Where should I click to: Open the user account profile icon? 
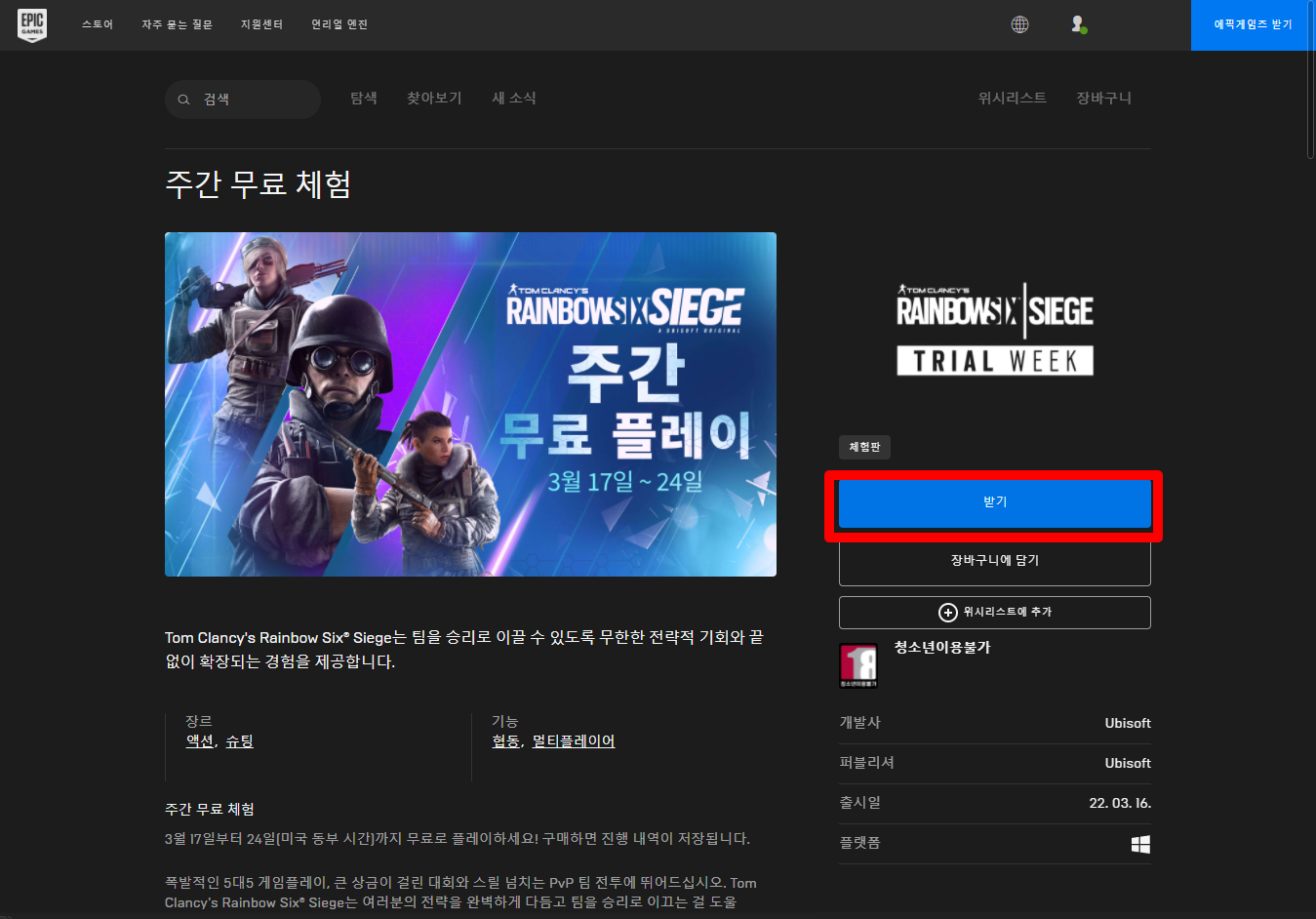[1078, 24]
